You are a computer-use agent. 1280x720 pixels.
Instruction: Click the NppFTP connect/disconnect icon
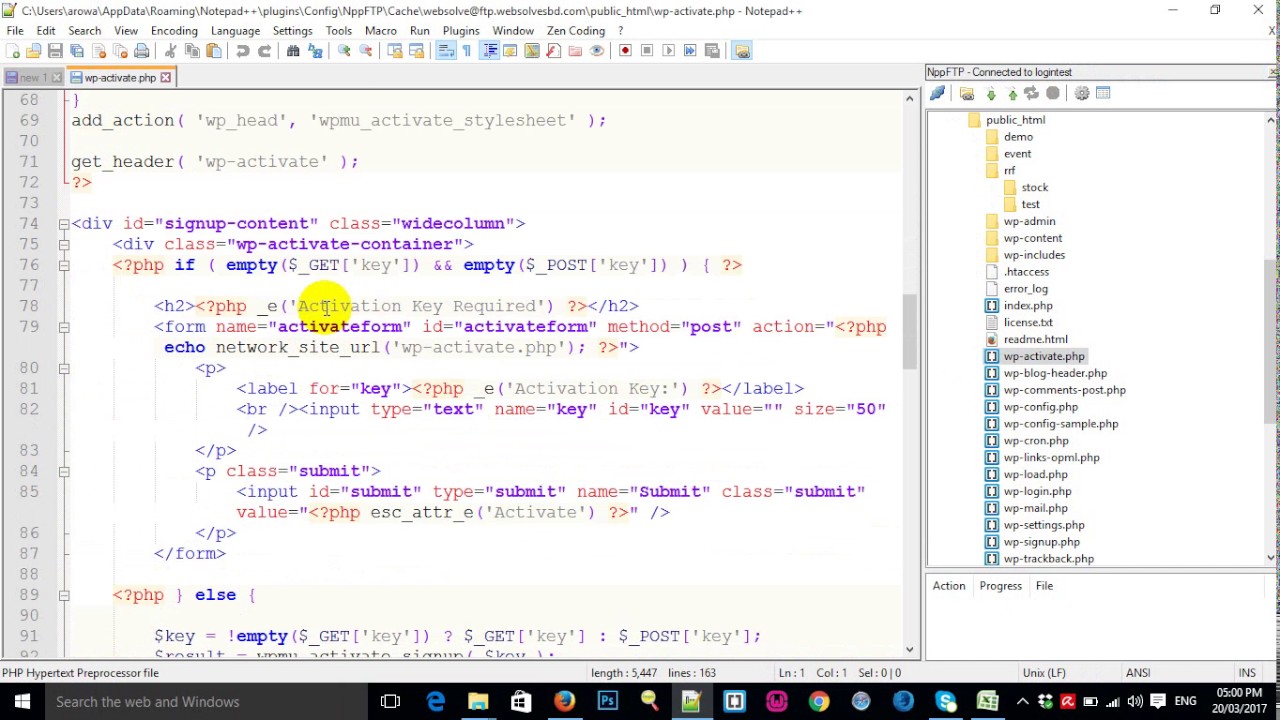click(x=938, y=93)
